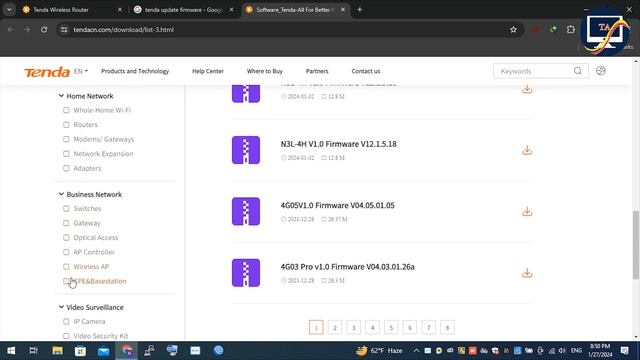The image size is (640, 360).
Task: Open the EN language dropdown
Action: pos(81,71)
